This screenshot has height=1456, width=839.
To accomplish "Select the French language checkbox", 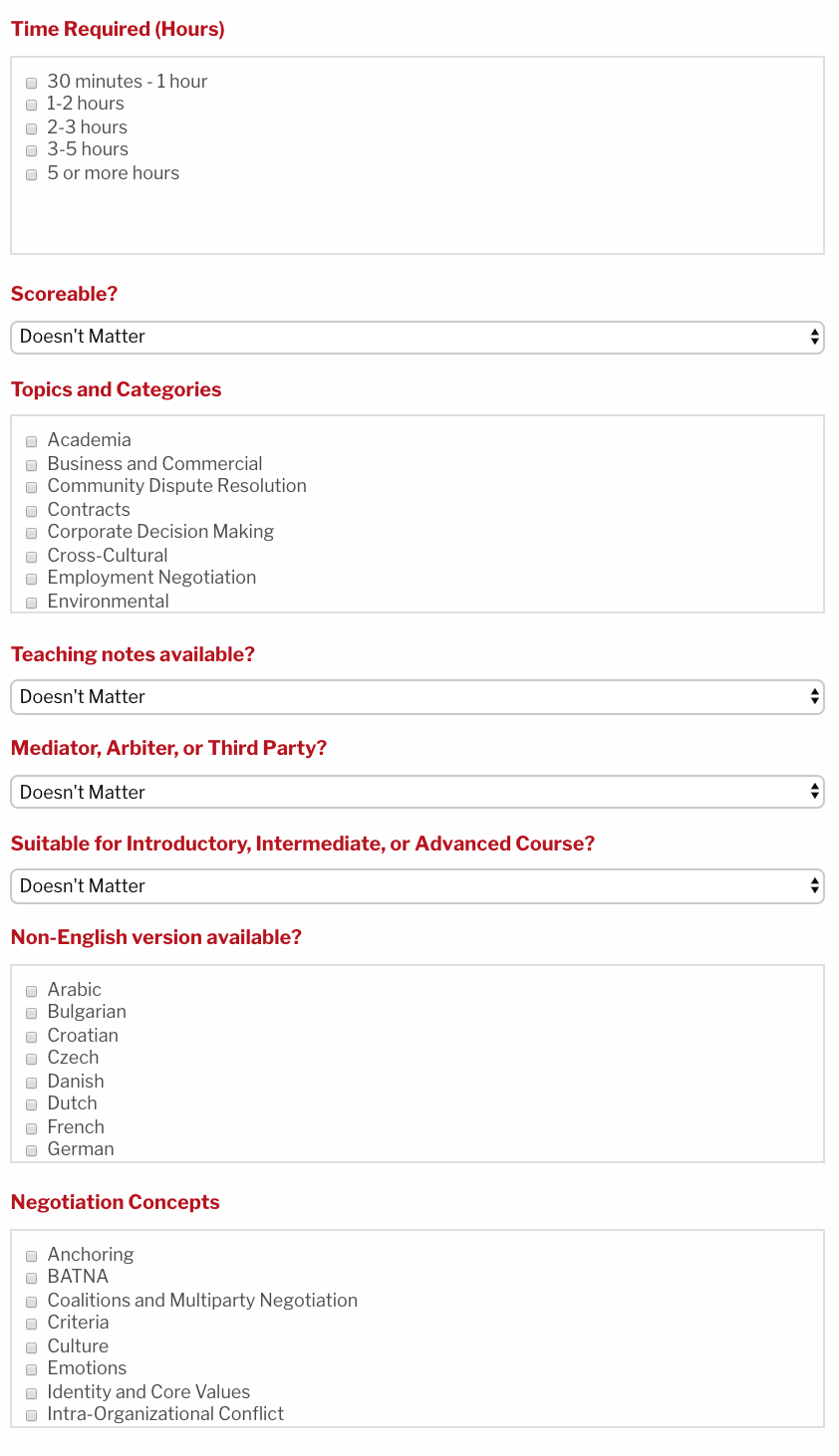I will pyautogui.click(x=32, y=1128).
